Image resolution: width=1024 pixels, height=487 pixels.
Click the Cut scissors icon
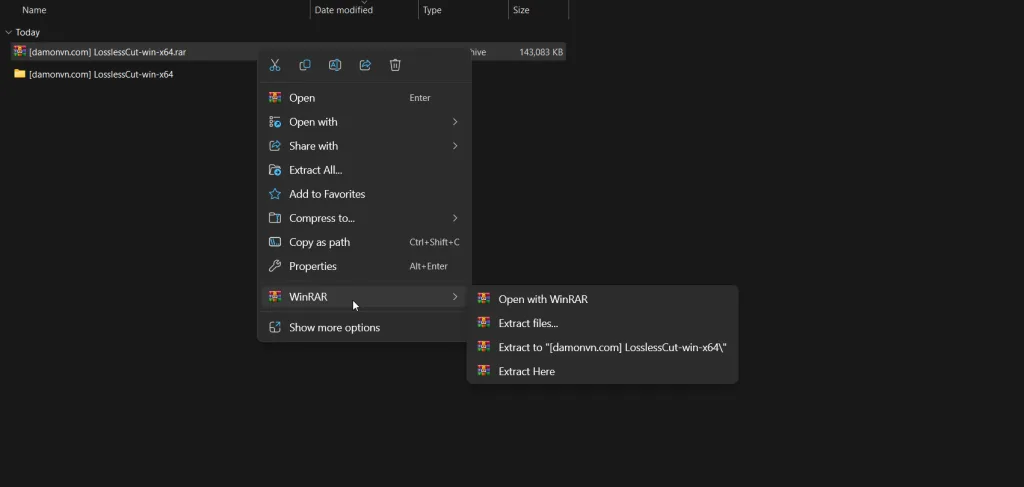tap(275, 65)
